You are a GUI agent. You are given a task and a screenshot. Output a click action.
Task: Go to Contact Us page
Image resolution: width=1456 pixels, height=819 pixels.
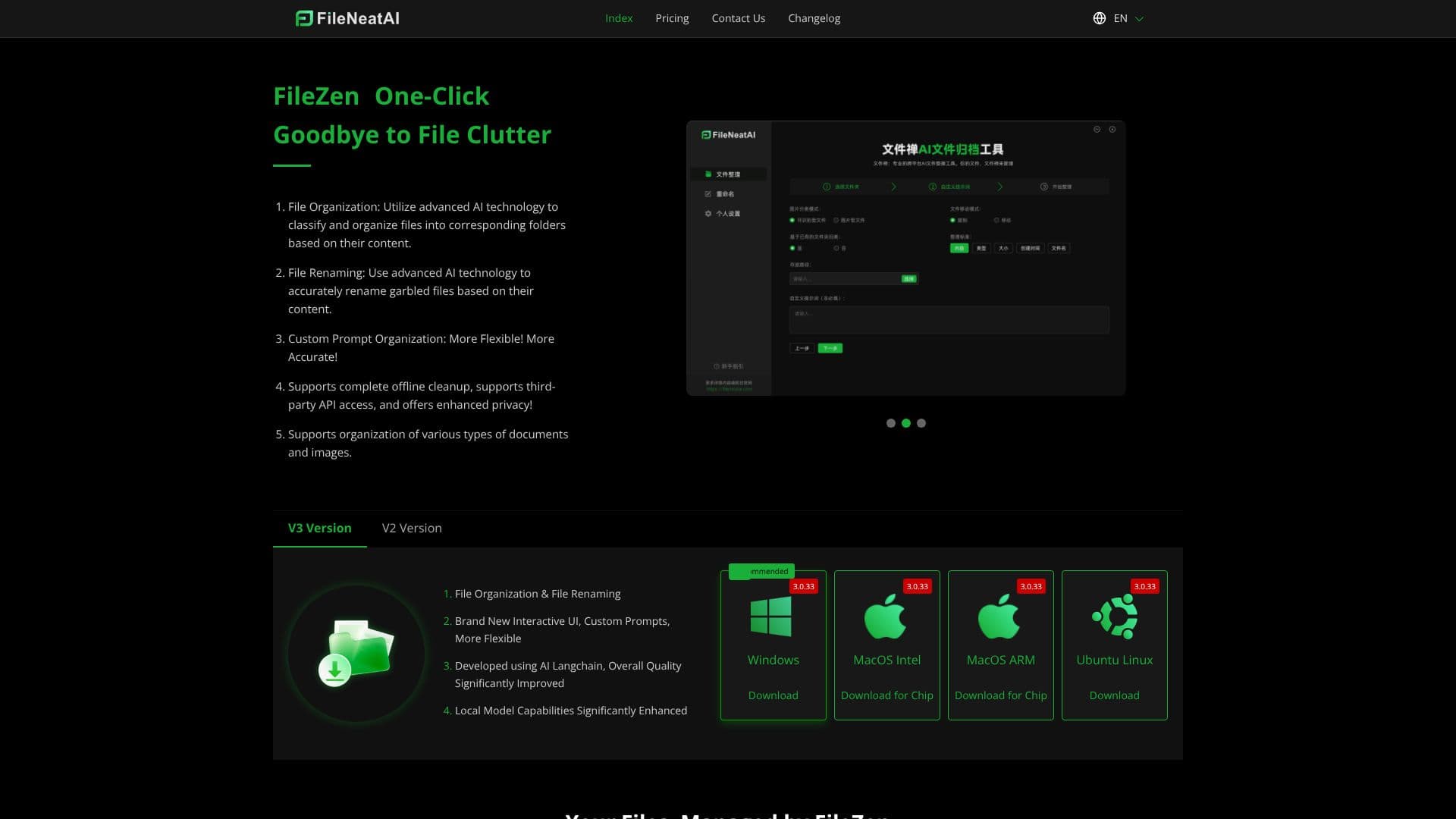tap(738, 18)
